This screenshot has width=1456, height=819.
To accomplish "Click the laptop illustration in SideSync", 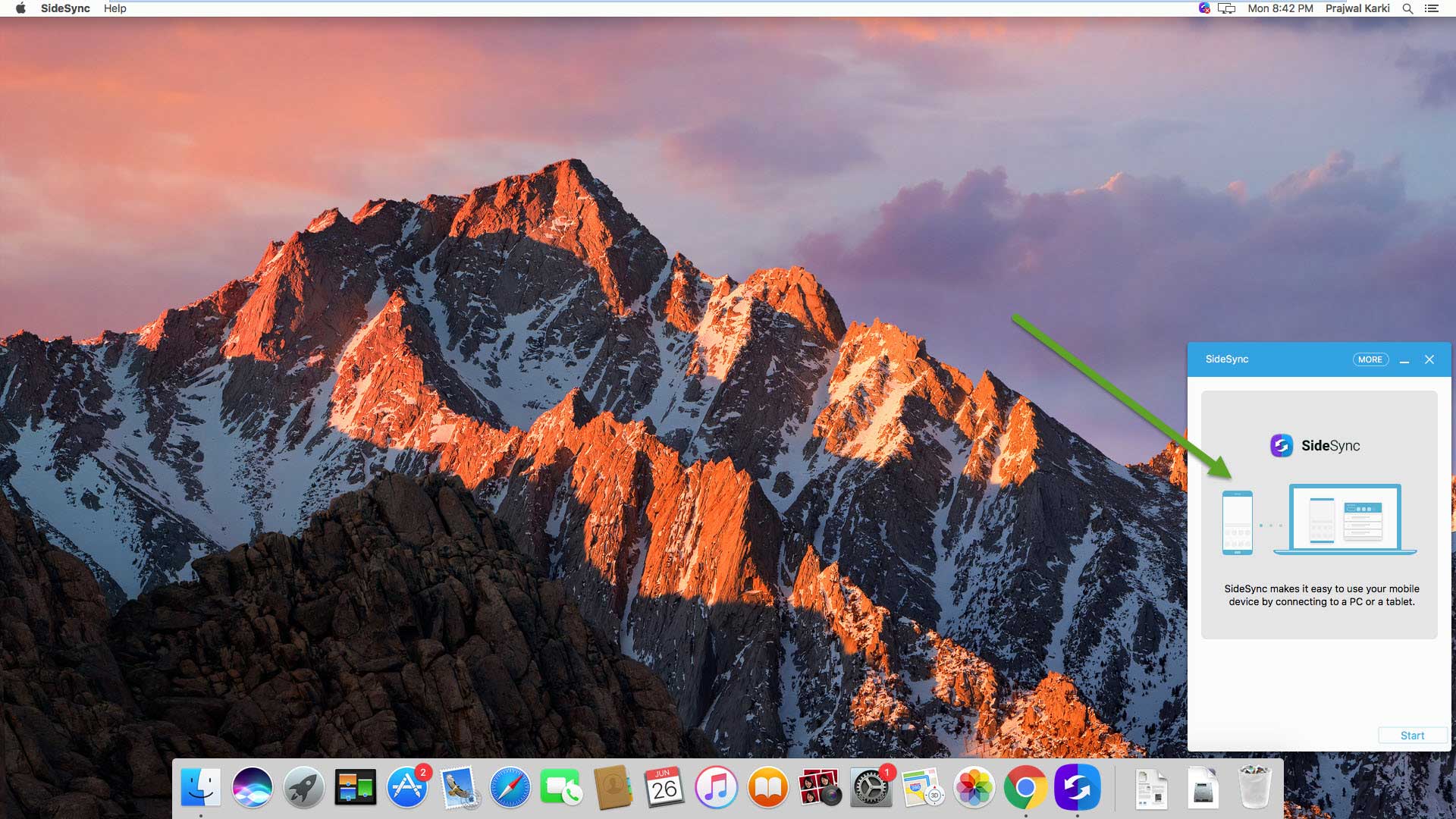I will coord(1345,519).
